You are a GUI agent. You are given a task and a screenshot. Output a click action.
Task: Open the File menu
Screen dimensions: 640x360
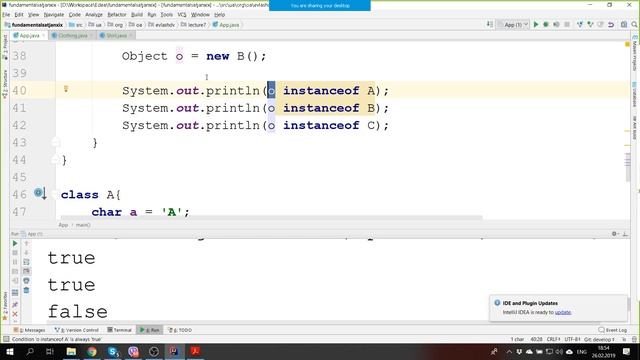point(6,14)
